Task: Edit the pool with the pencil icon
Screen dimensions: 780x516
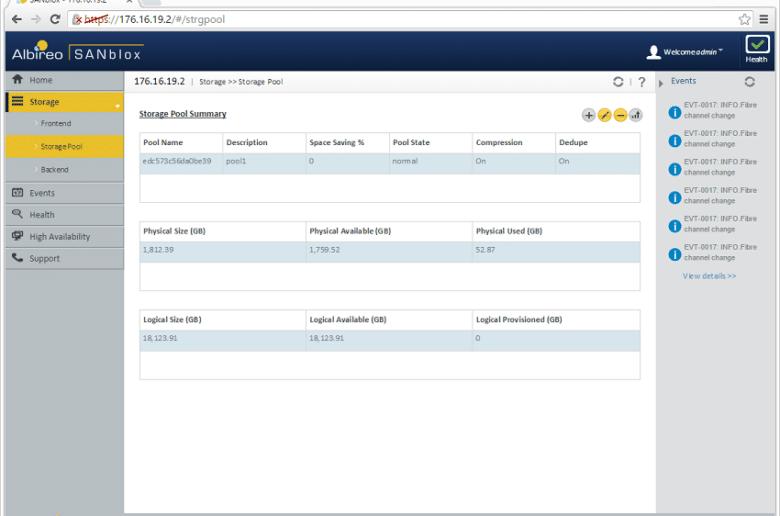Action: [604, 115]
